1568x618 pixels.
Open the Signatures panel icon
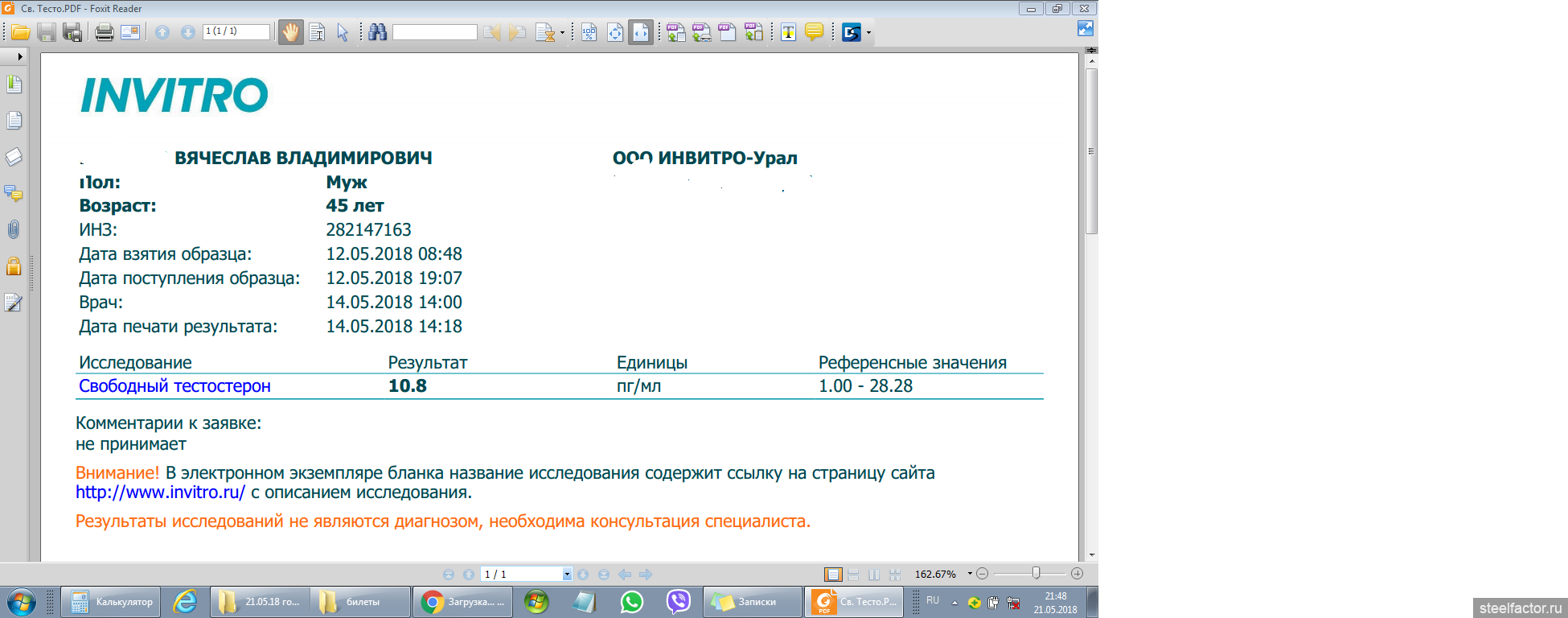[x=14, y=303]
